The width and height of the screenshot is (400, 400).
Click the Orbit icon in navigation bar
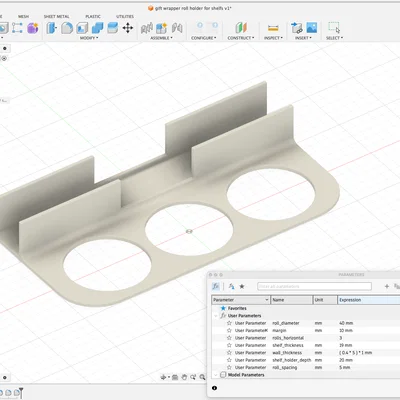click(x=164, y=377)
